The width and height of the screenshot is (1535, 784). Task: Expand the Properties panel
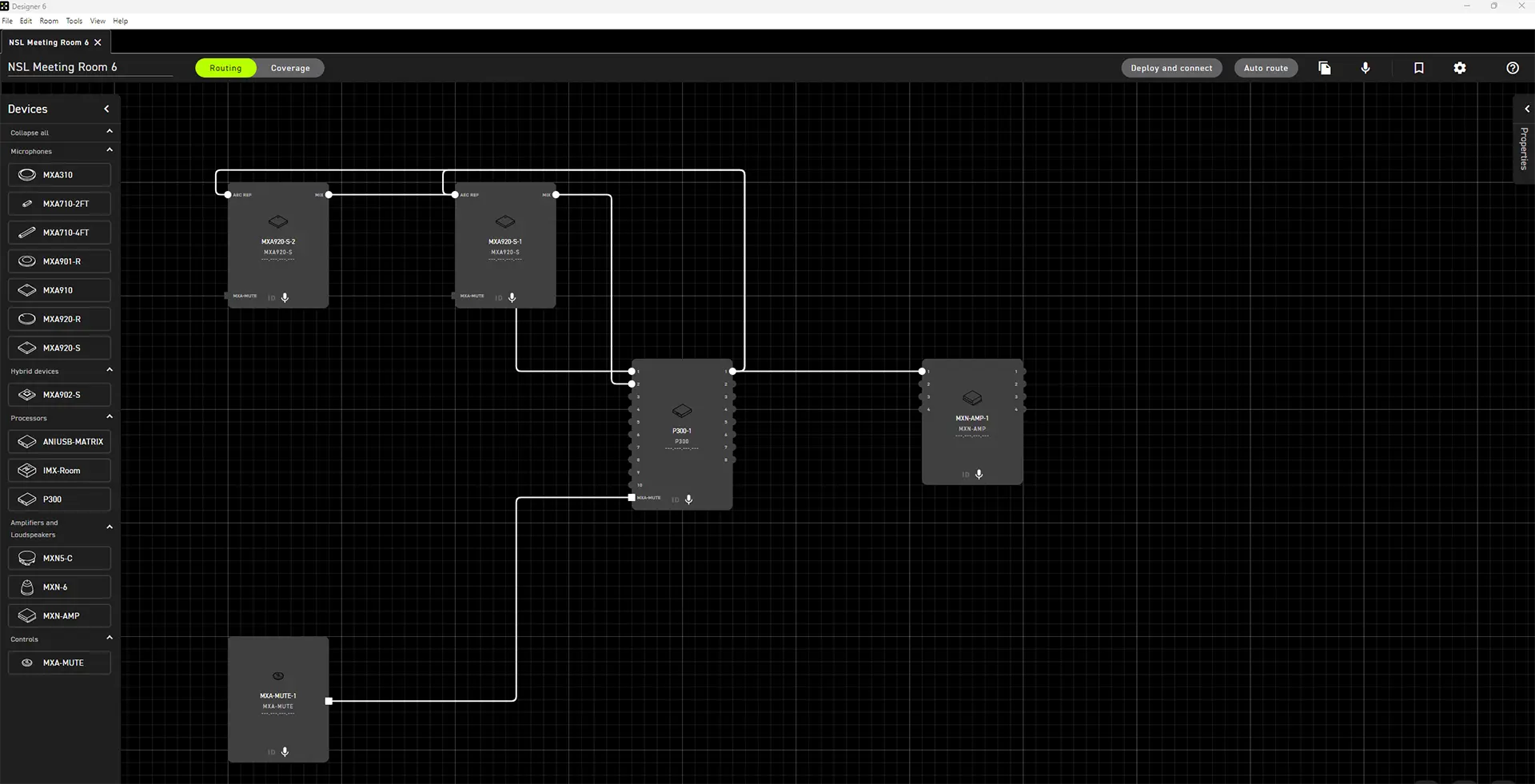(x=1526, y=109)
